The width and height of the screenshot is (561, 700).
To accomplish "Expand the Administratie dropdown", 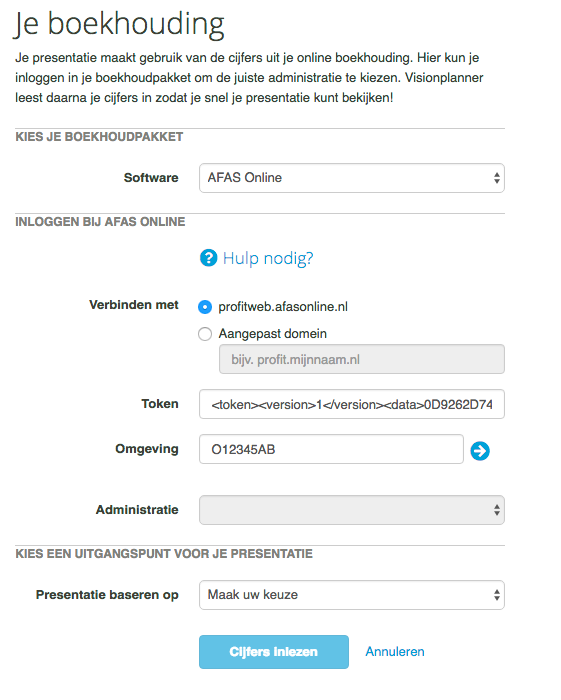I will 352,510.
